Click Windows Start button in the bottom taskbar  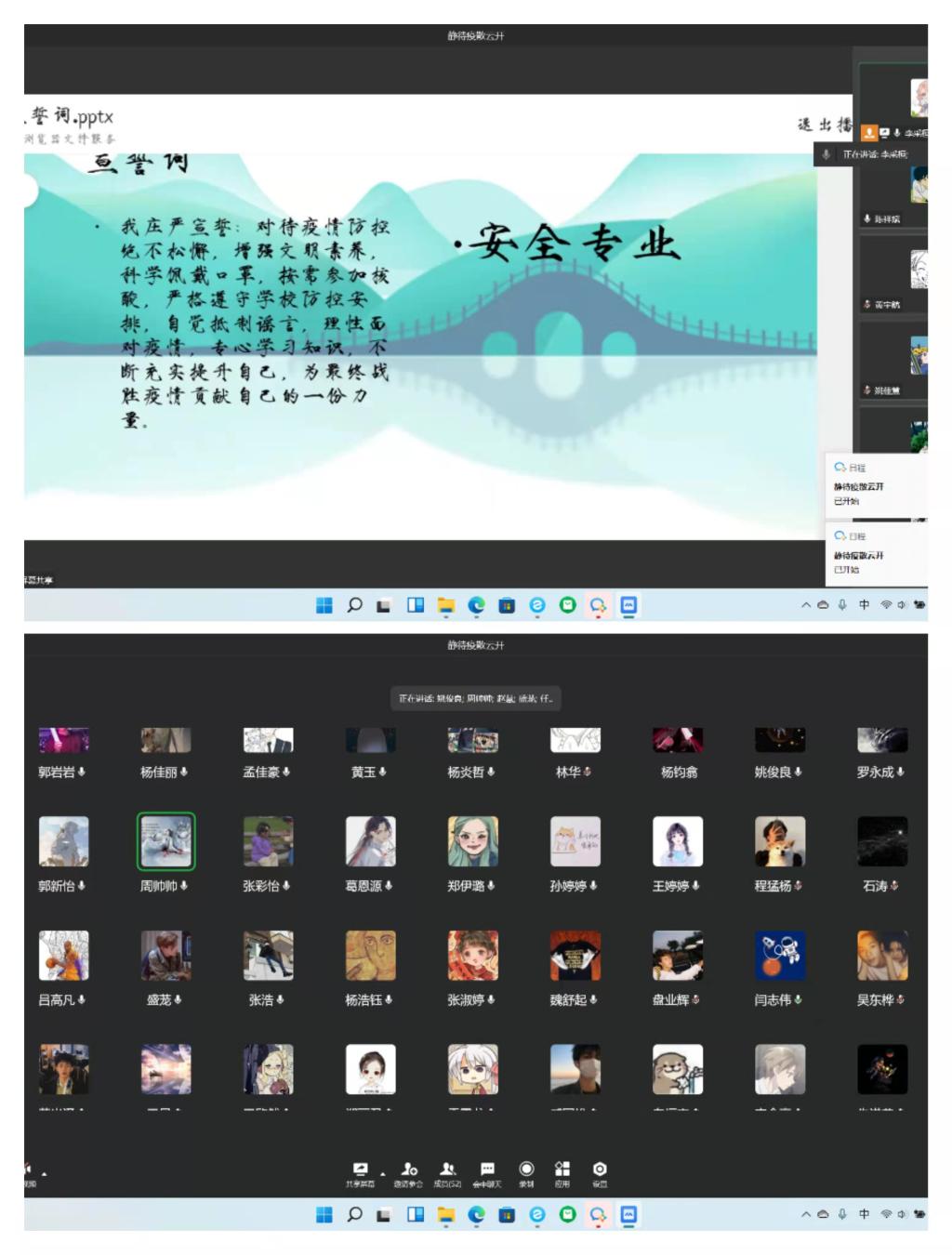pyautogui.click(x=324, y=1214)
